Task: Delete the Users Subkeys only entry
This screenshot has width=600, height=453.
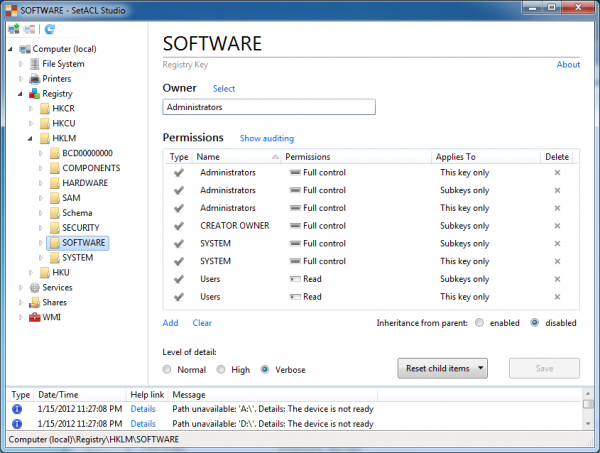Action: point(557,279)
